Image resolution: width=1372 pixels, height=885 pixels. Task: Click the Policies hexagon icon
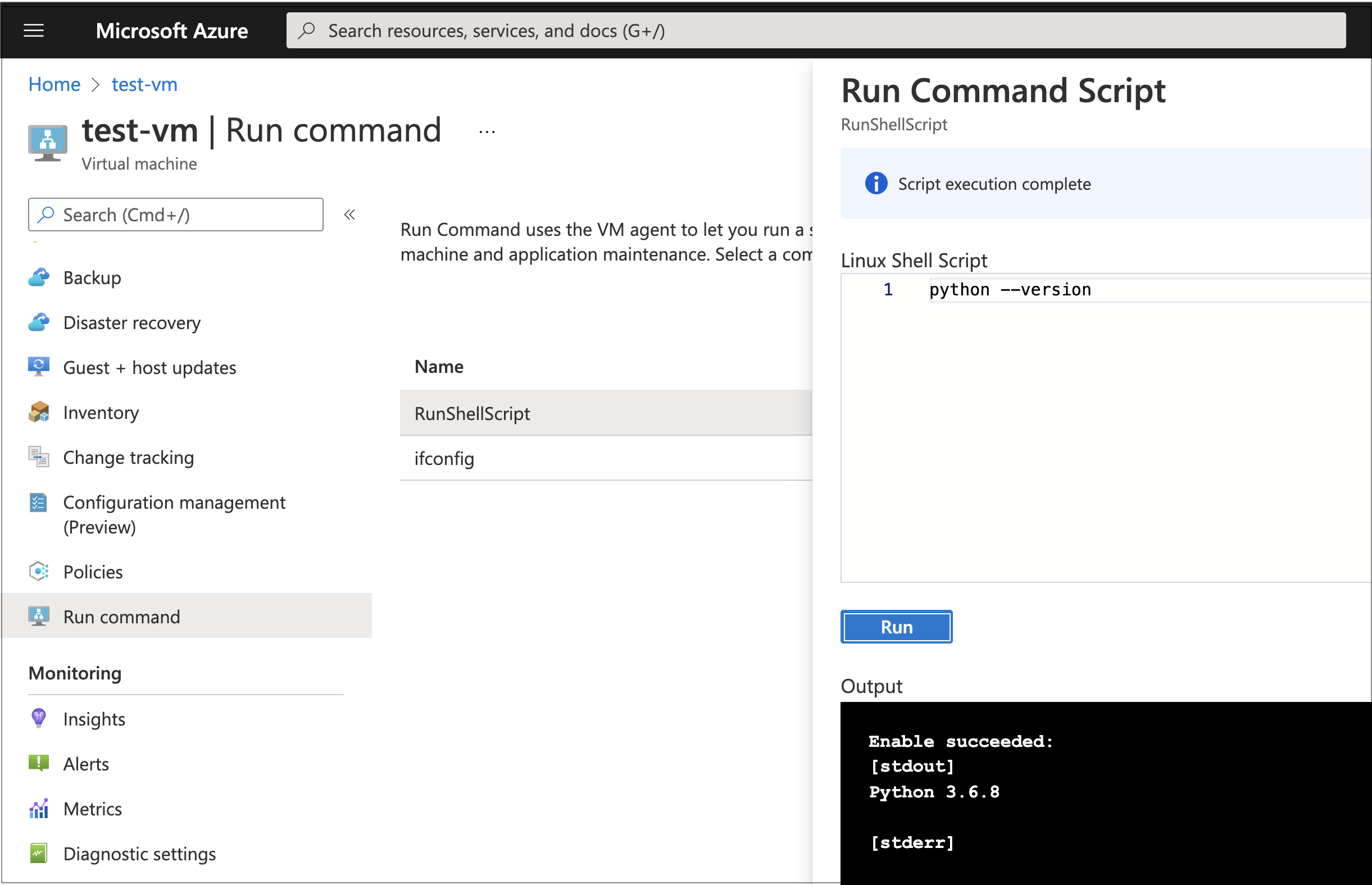point(39,571)
